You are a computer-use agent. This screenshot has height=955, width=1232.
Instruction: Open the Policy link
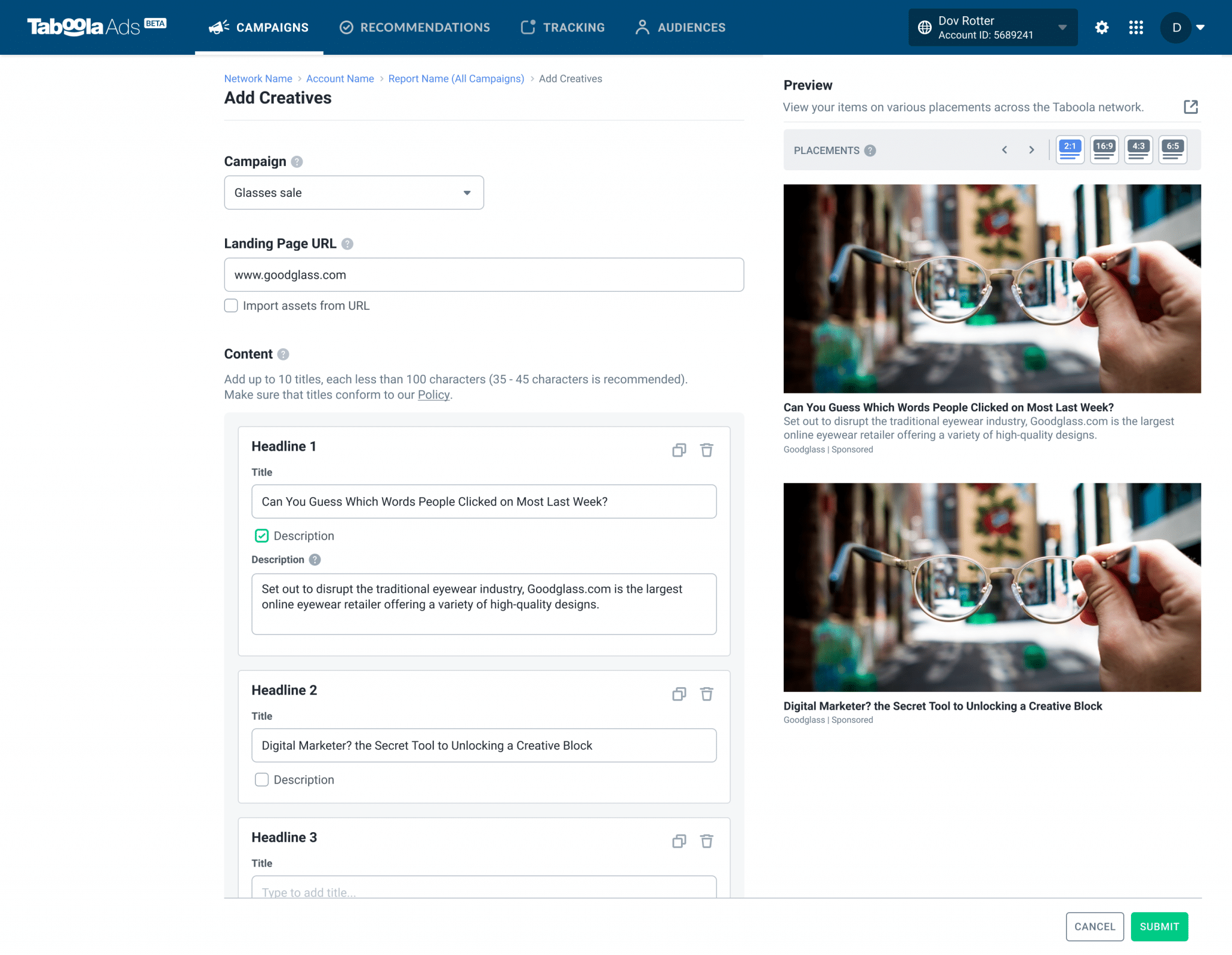[x=433, y=395]
